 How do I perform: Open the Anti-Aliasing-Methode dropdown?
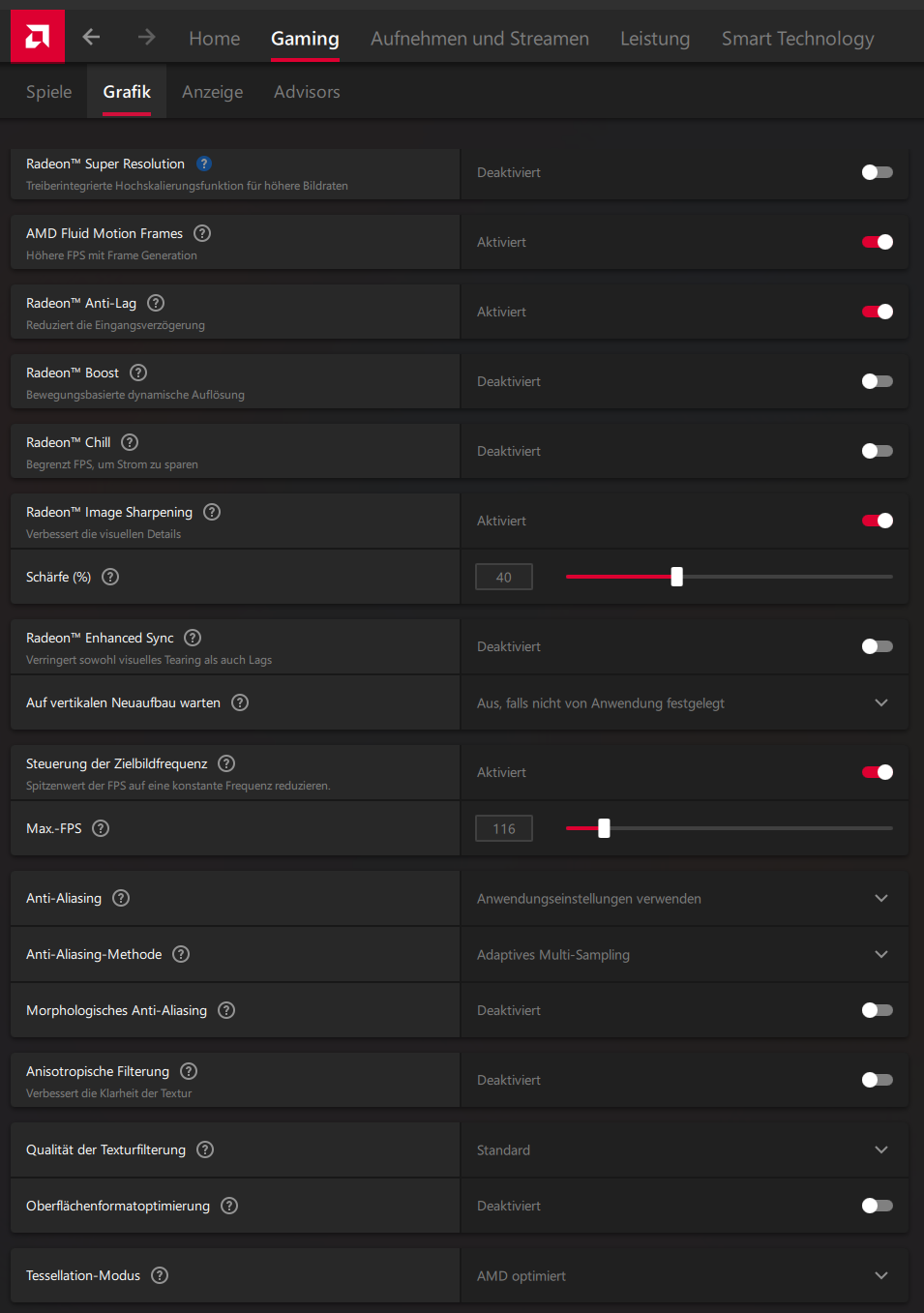coord(880,954)
